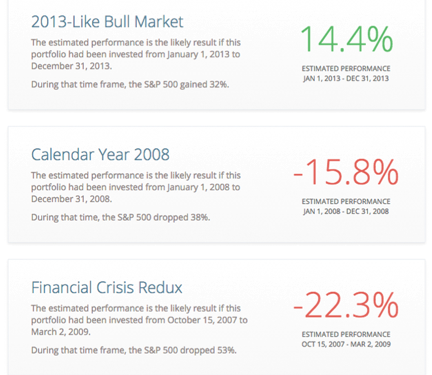Click 'December 31, 2013' in first card
Viewport: 432px width, 375px height.
71,66
